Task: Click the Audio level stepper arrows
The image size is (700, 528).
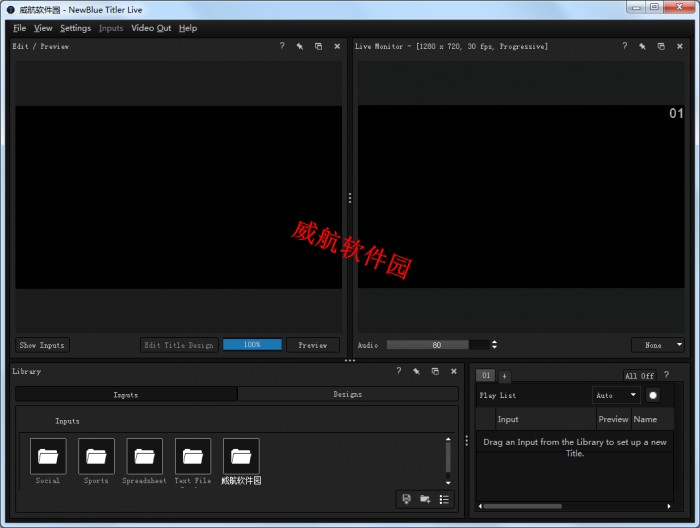Action: (494, 345)
